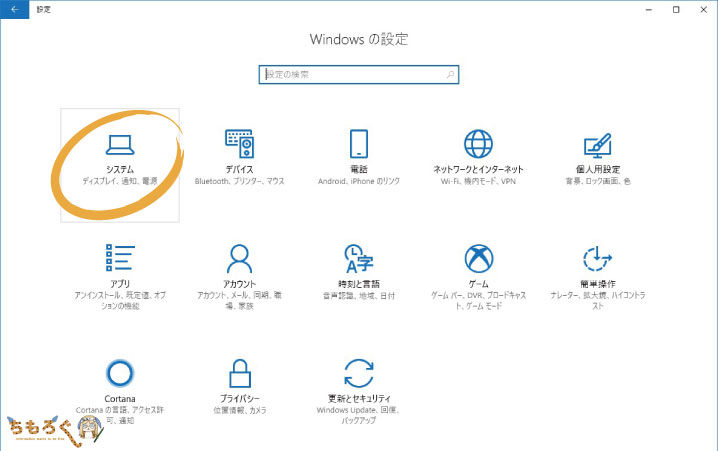This screenshot has width=718, height=451.
Task: Open the アカウント person icon
Action: click(239, 258)
